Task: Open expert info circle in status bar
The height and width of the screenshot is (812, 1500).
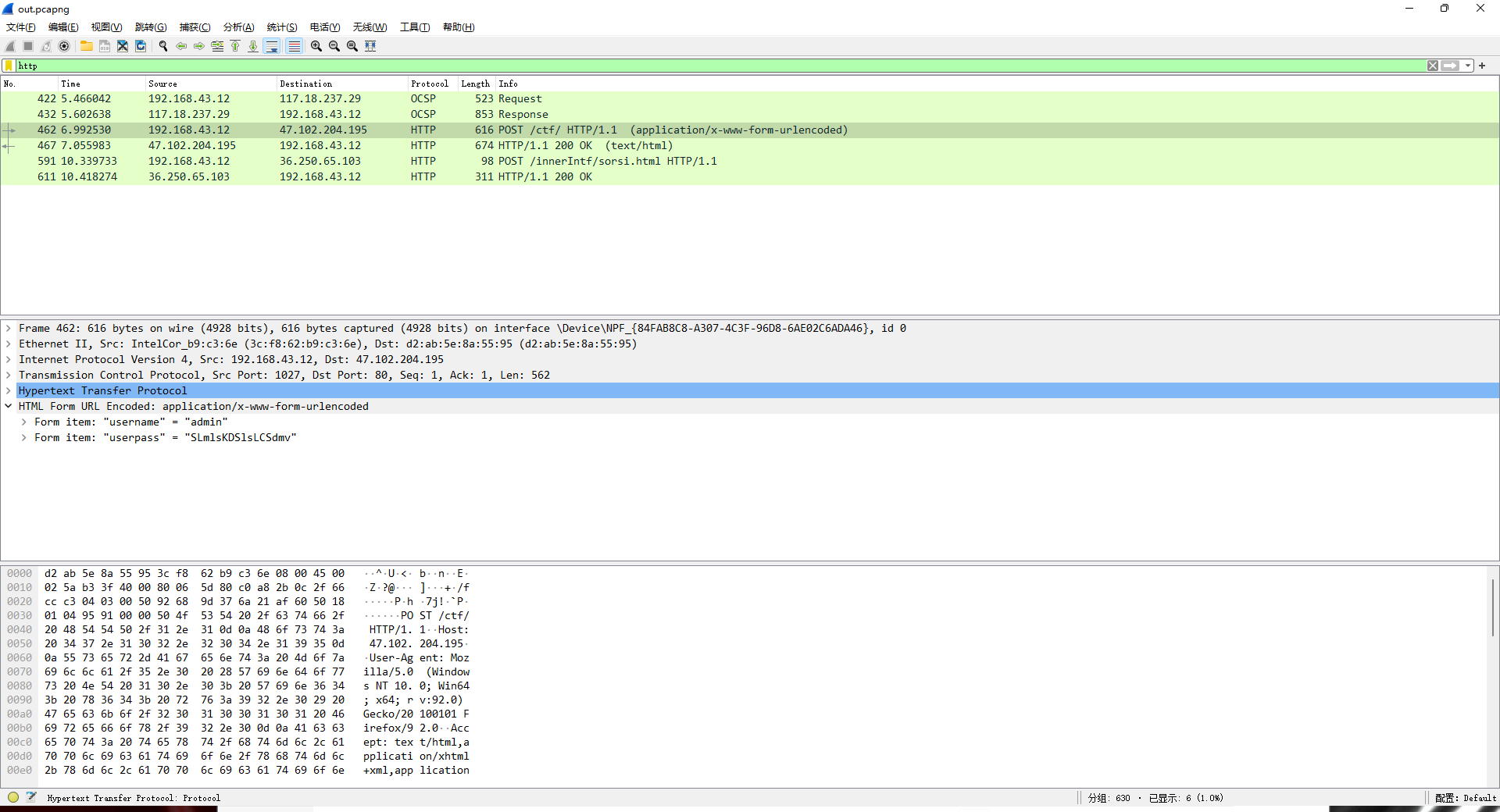Action: 13,797
